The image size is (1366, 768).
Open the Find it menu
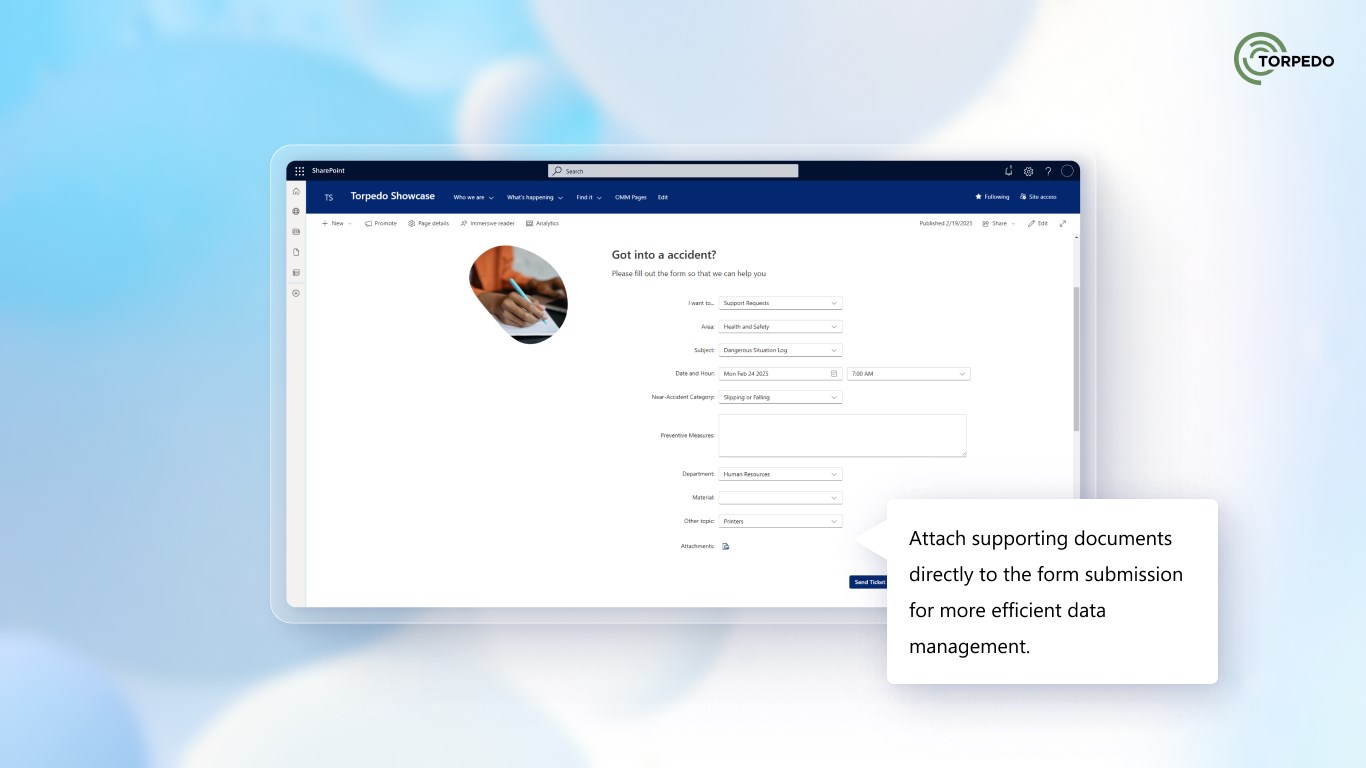(x=589, y=197)
